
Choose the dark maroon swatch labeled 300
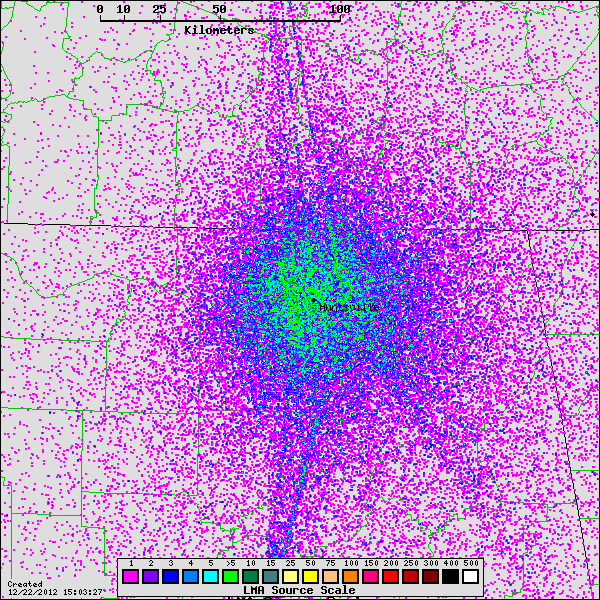(x=430, y=577)
